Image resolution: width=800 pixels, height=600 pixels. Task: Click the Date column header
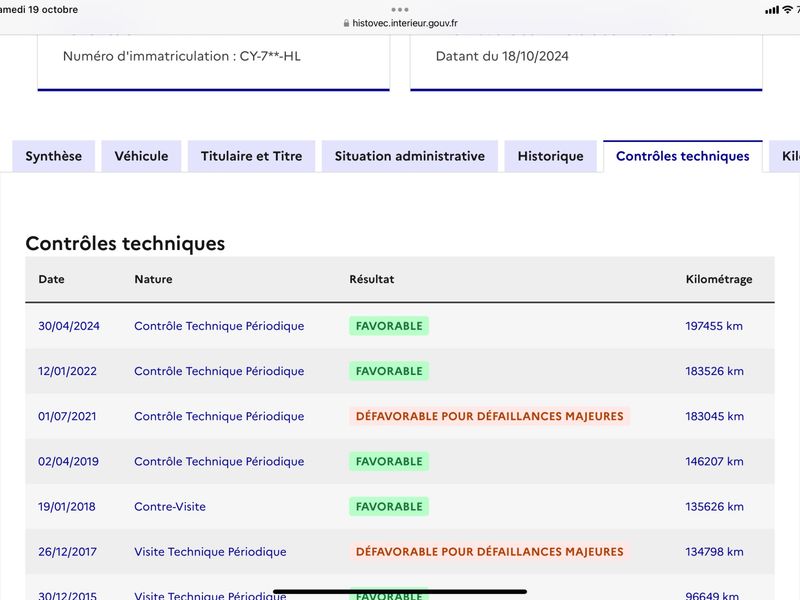point(52,279)
